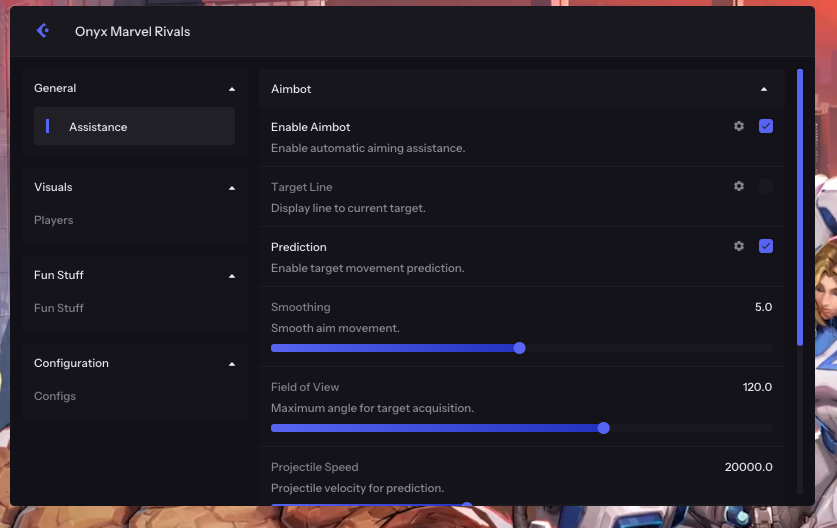Collapse the Configuration sidebar section

(232, 364)
